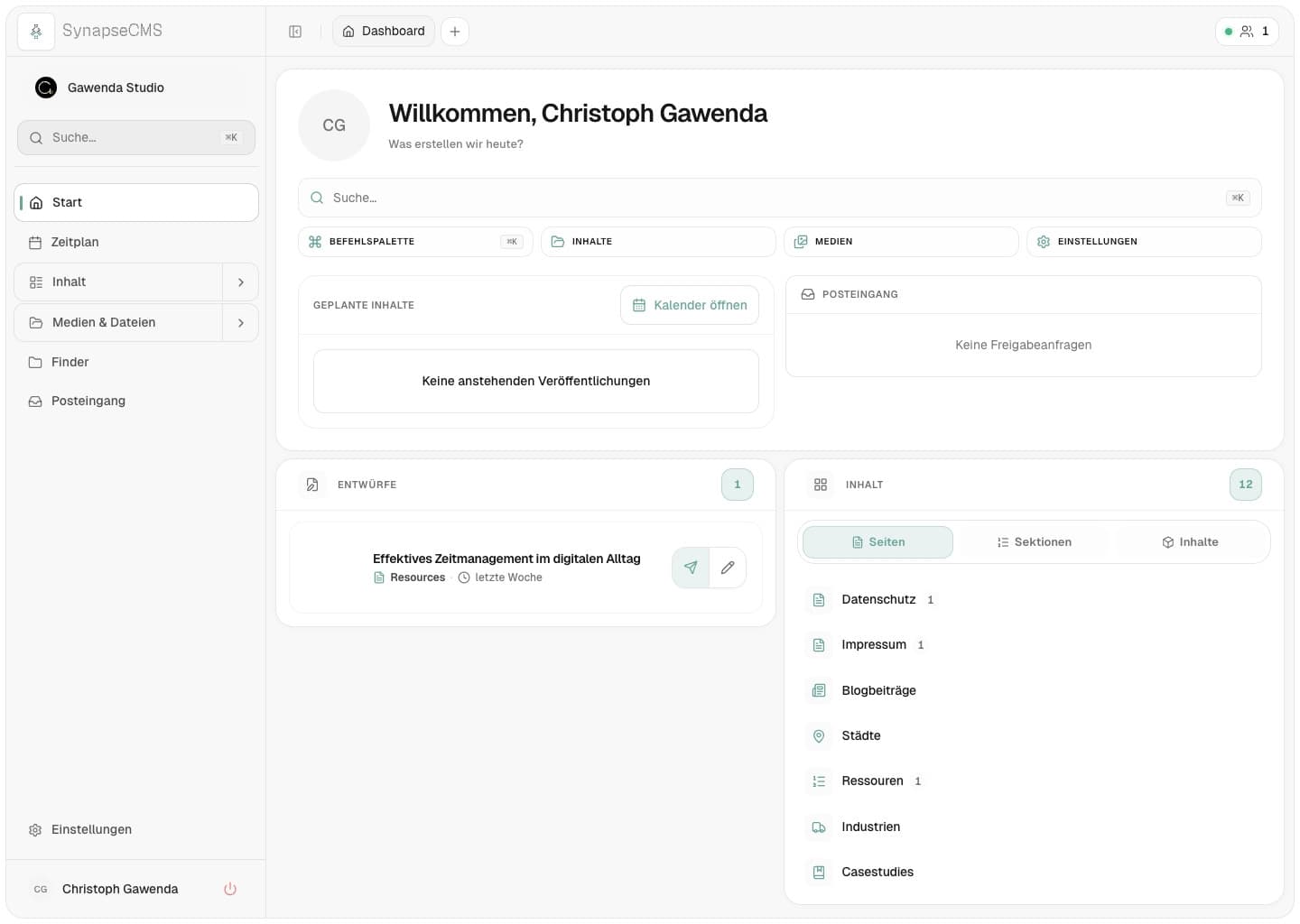Click the edit pencil icon for the draft
The image size is (1300, 924).
tap(728, 568)
